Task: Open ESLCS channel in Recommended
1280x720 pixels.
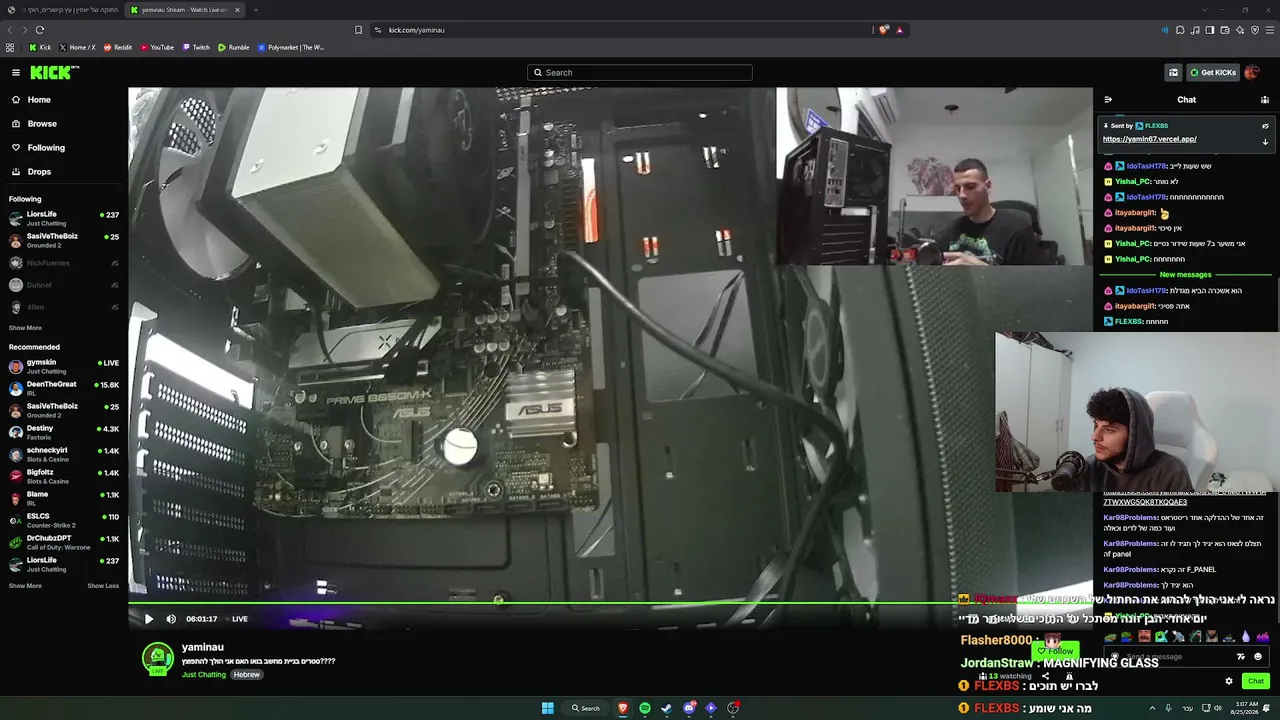Action: tap(64, 520)
